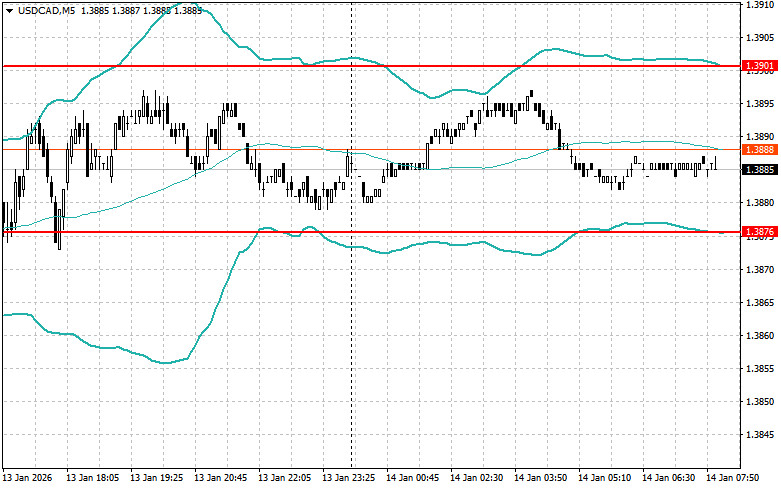
Task: Click the orange 1.3888 price label
Action: click(x=760, y=149)
